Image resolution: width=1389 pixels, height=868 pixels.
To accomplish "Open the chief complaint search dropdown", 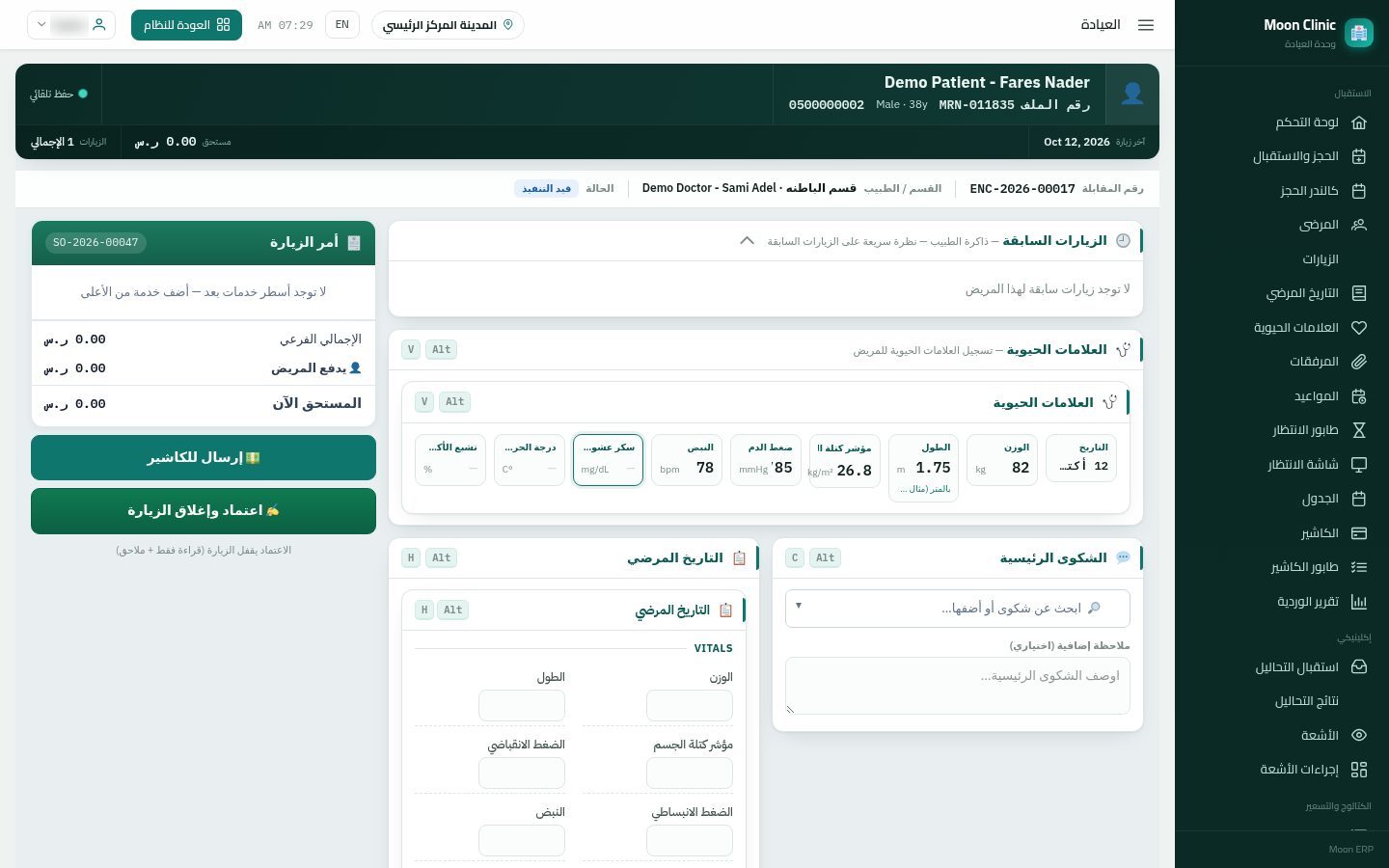I will point(958,609).
